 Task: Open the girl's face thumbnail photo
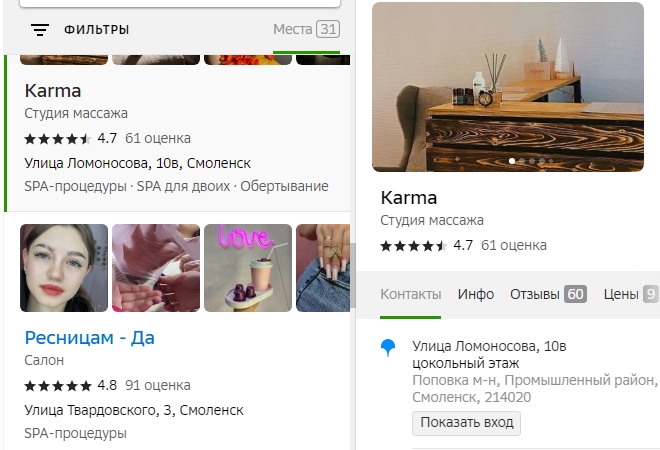point(64,268)
